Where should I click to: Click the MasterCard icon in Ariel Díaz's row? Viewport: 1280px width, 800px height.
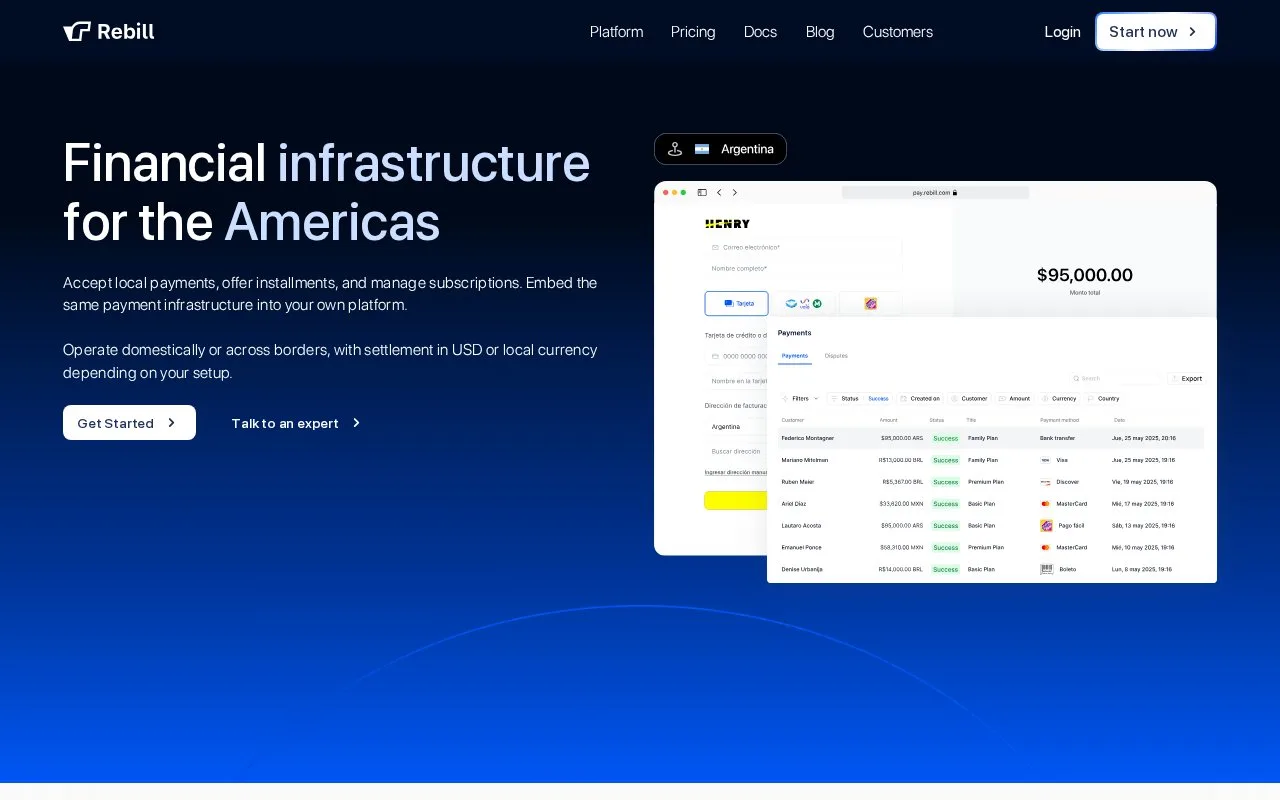pyautogui.click(x=1046, y=504)
